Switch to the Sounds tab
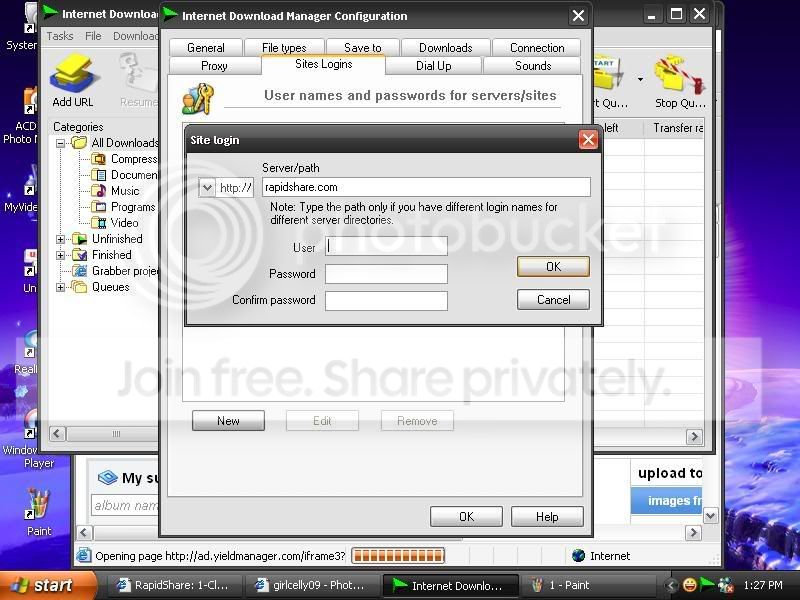 [533, 66]
